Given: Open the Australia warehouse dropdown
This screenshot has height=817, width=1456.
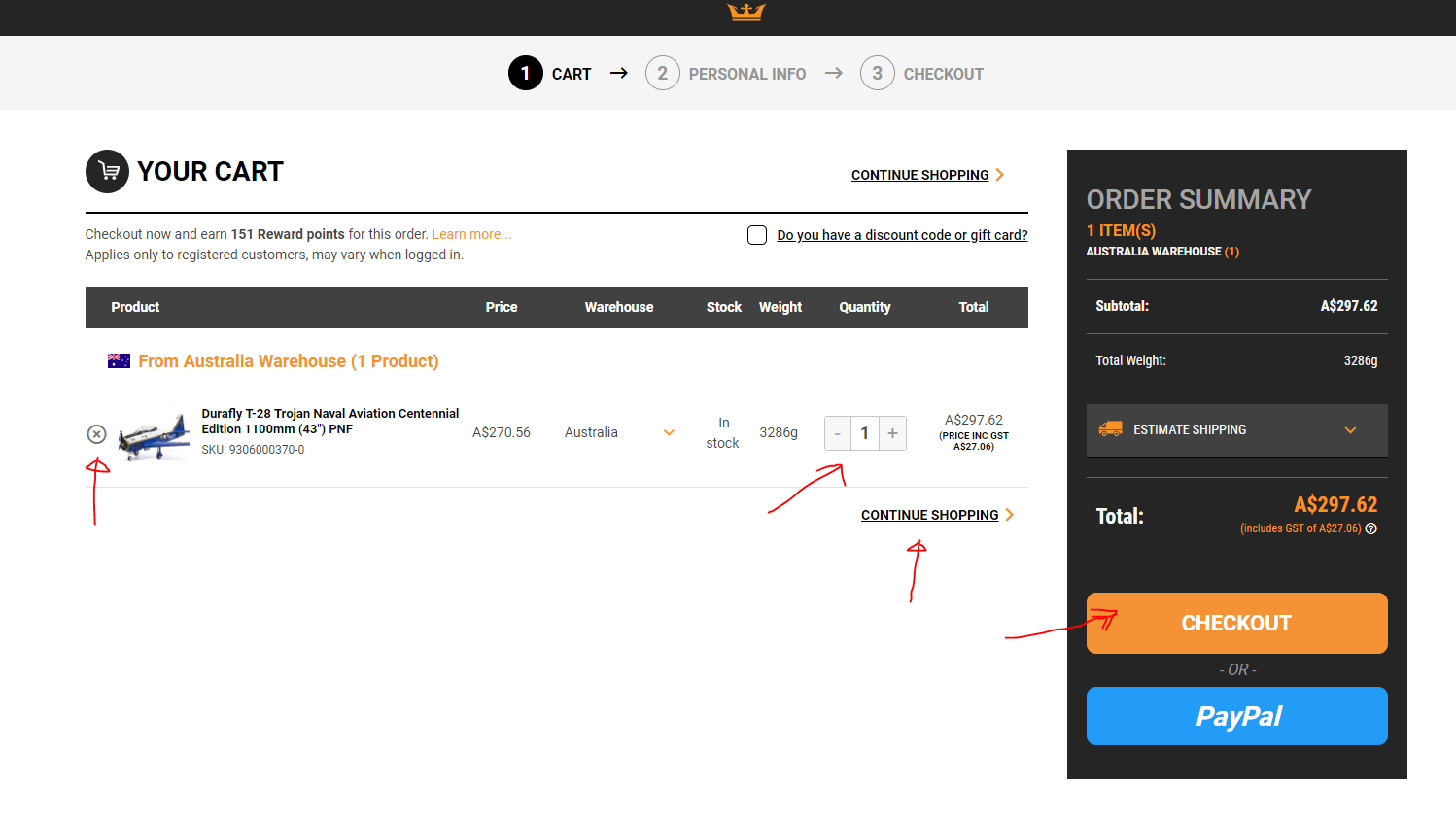Looking at the screenshot, I should point(619,432).
